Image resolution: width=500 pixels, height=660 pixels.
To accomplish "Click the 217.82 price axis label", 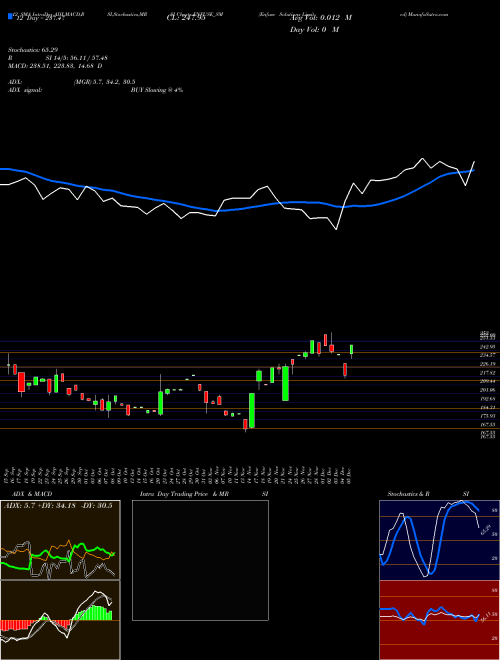I will (487, 373).
